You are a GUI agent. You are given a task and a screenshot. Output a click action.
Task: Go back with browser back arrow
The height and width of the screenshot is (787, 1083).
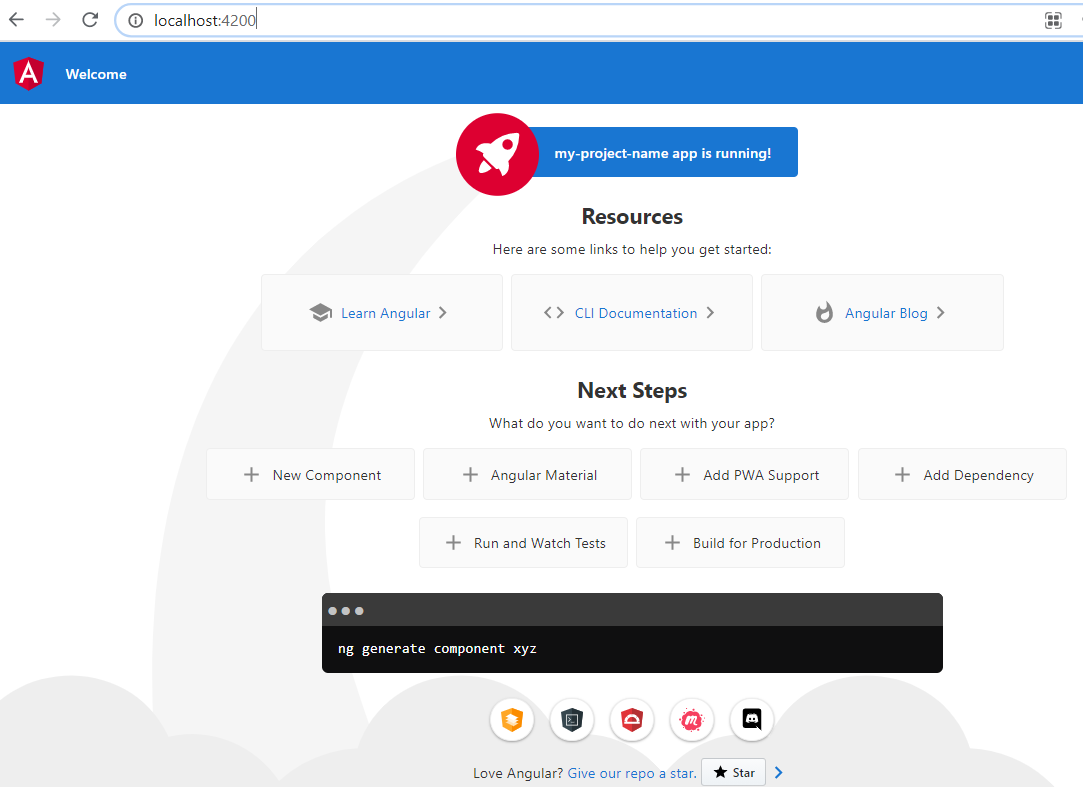(x=17, y=20)
